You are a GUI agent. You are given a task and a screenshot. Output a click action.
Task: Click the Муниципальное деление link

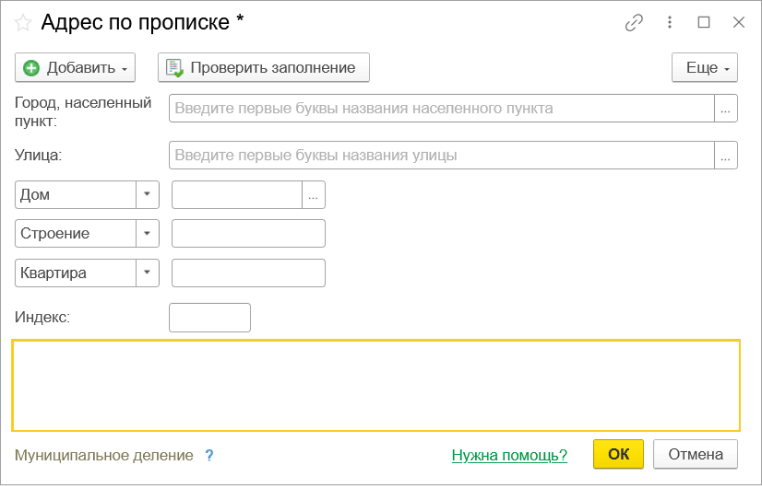point(104,455)
